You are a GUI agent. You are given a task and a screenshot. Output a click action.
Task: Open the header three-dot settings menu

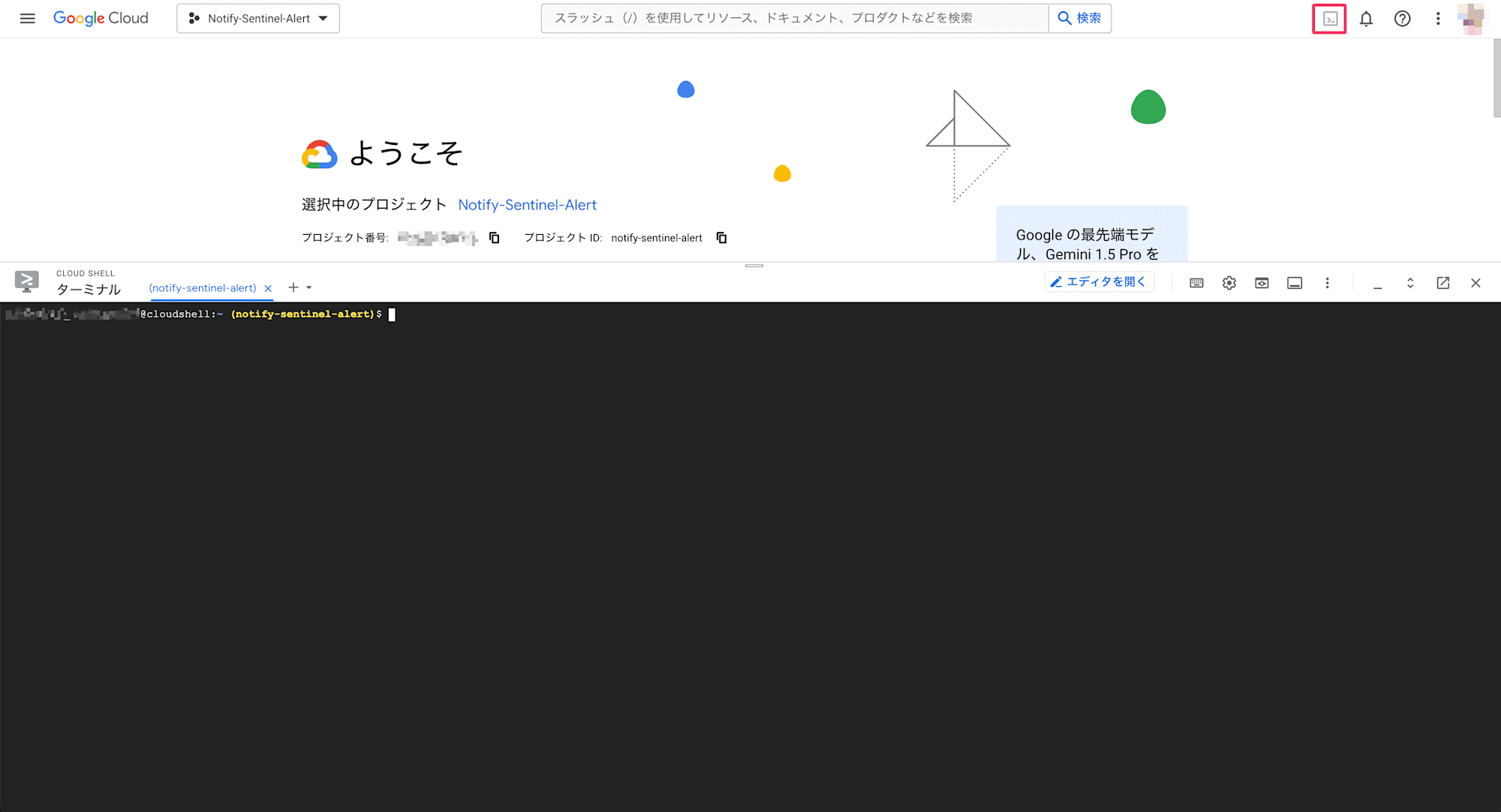(1438, 19)
